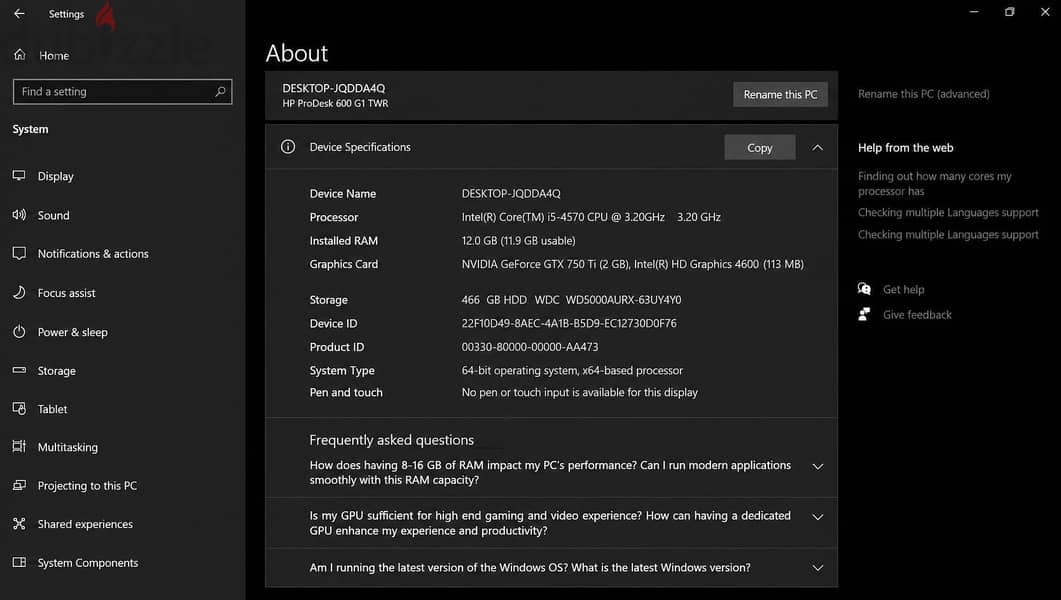Open the Get help link

coord(903,290)
